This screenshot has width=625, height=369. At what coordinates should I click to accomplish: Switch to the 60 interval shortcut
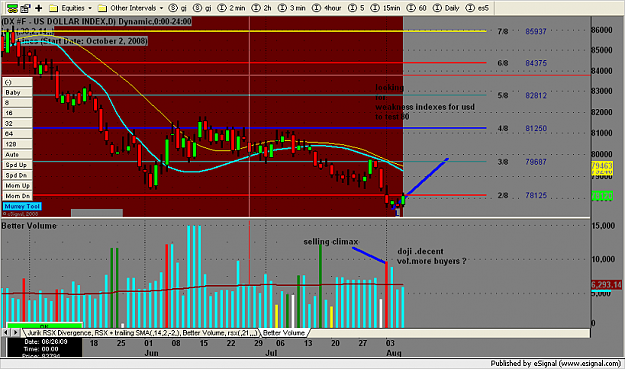pos(417,8)
